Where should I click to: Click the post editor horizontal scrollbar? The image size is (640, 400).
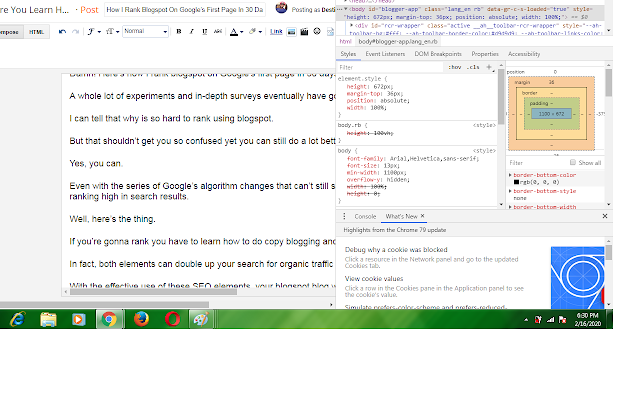153,292
